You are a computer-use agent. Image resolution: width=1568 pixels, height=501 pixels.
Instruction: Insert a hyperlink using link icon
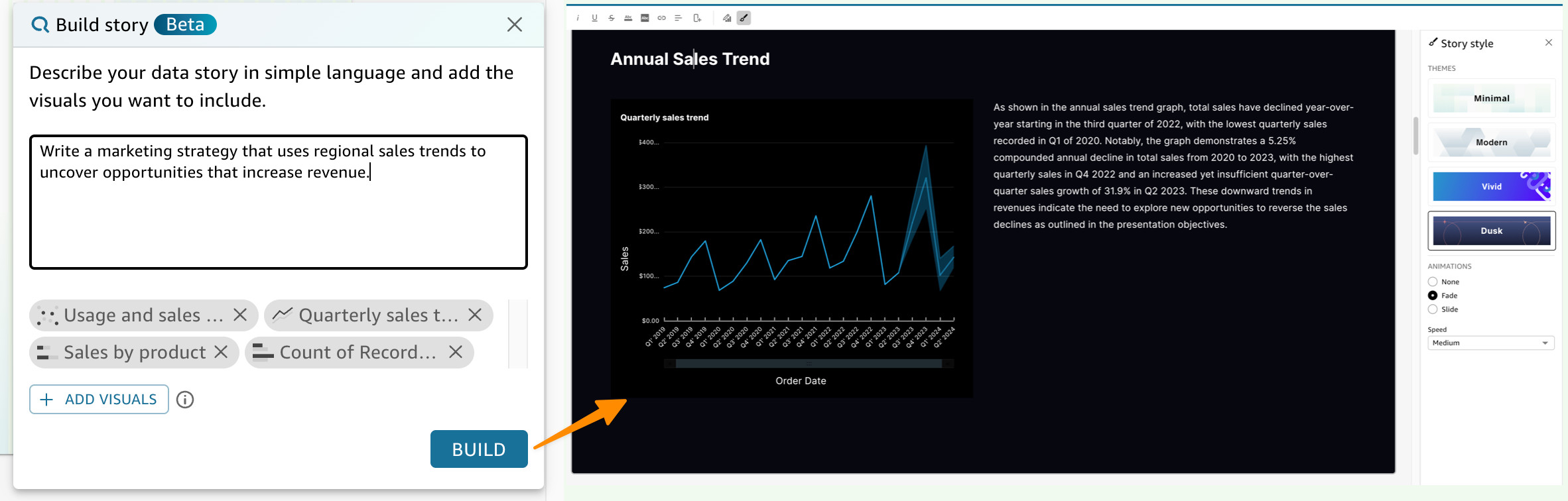click(661, 18)
